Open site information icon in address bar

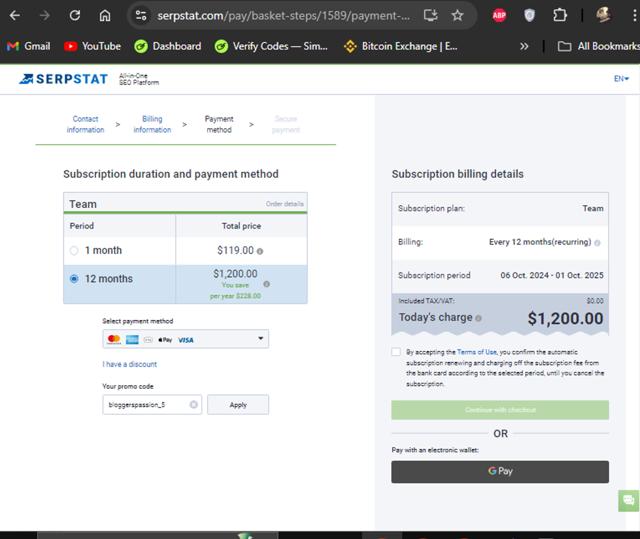point(141,16)
